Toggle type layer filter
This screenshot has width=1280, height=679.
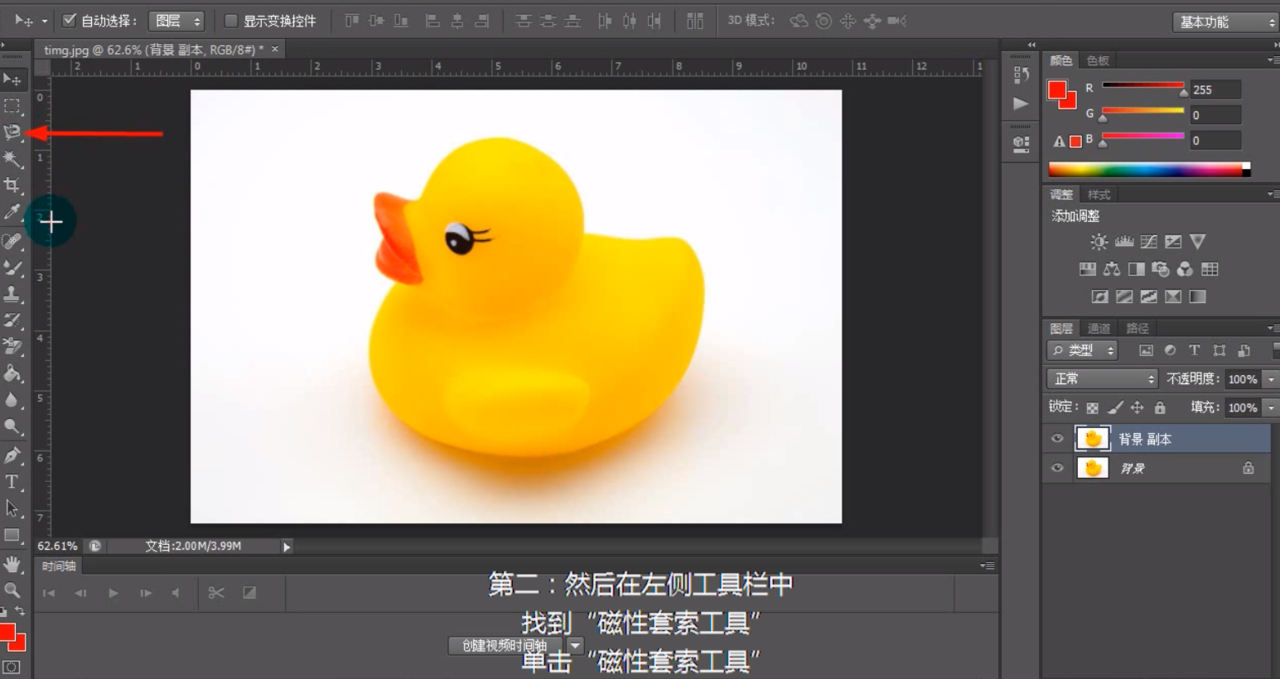tap(1194, 350)
